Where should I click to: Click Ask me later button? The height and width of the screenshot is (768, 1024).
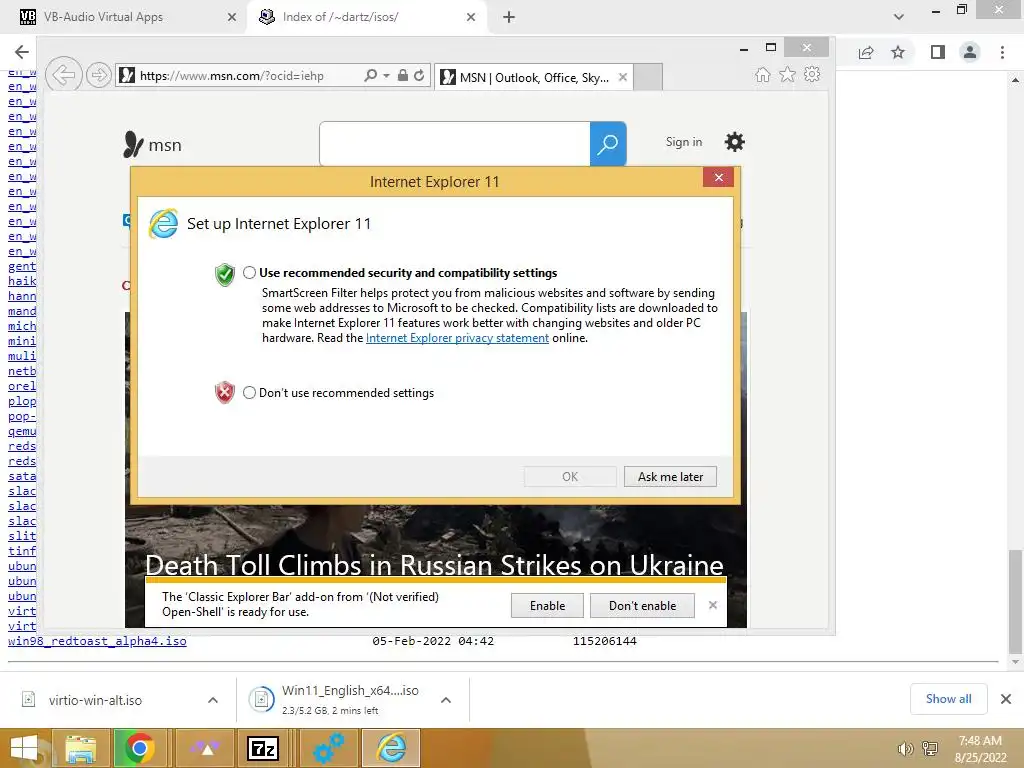point(670,477)
